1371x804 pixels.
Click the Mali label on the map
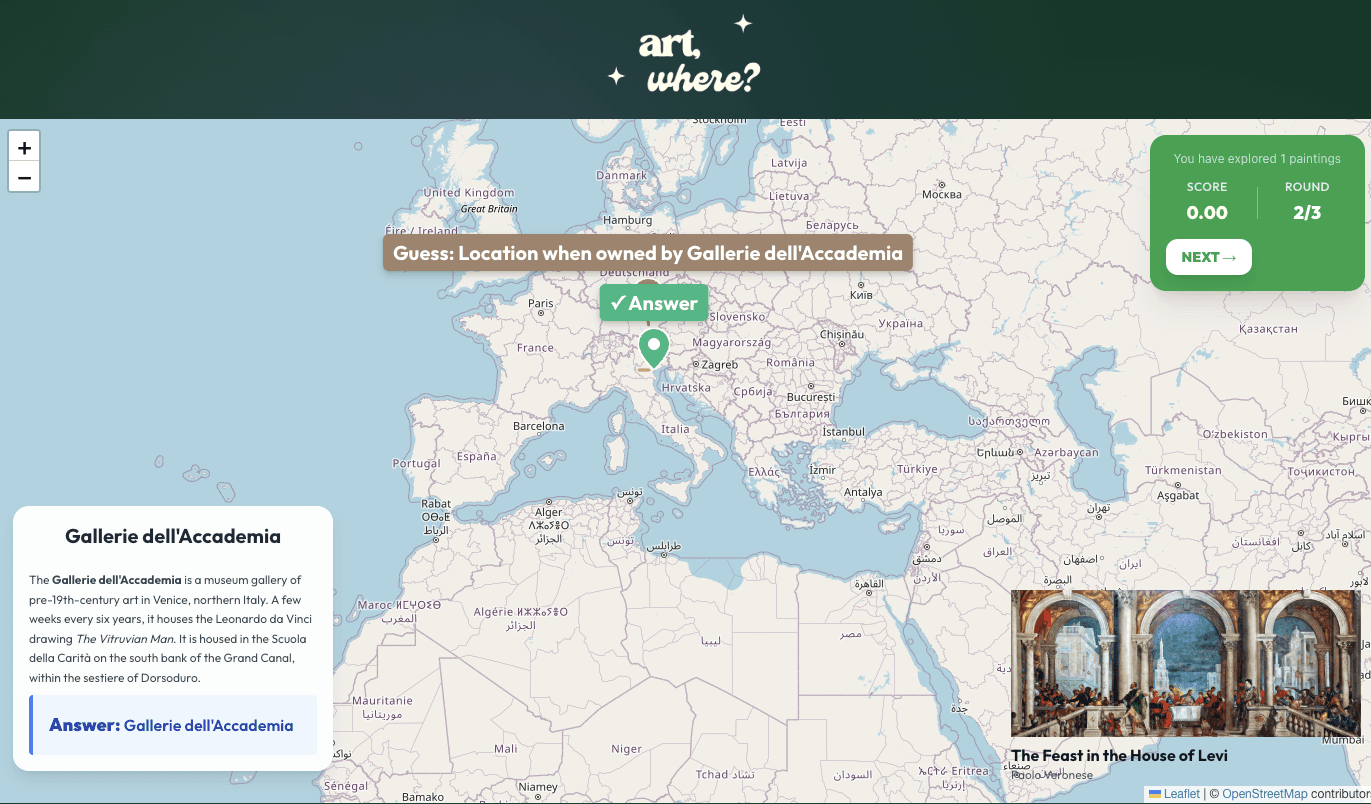click(506, 748)
